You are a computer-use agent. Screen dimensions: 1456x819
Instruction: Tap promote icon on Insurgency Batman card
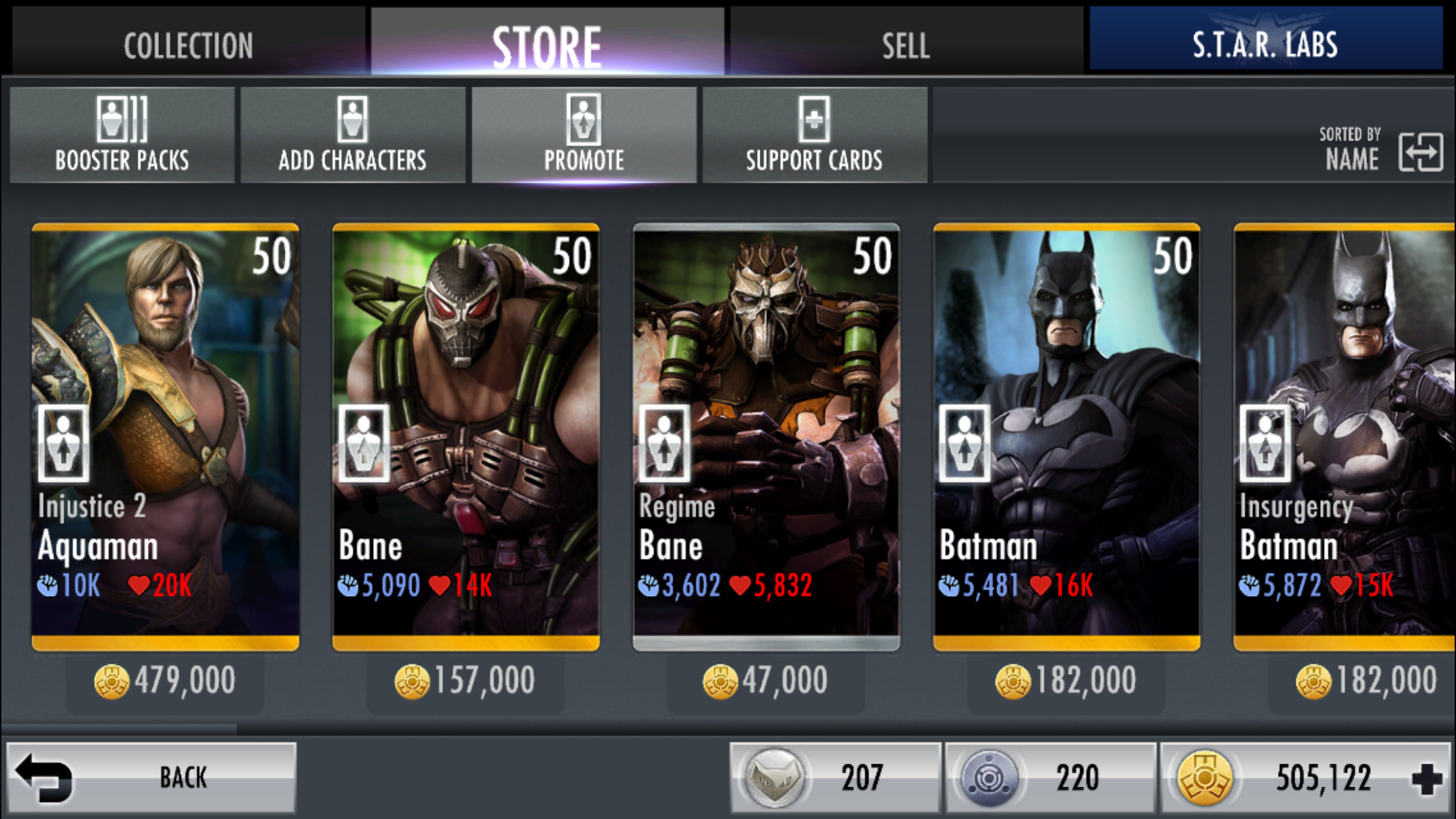point(1265,443)
